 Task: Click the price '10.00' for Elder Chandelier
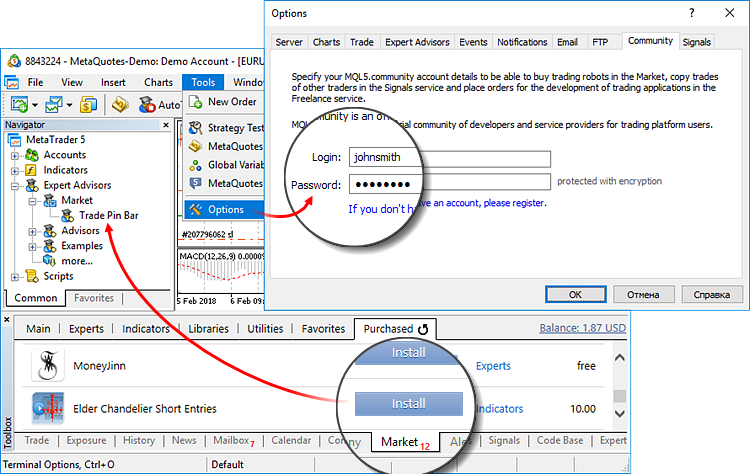click(583, 409)
